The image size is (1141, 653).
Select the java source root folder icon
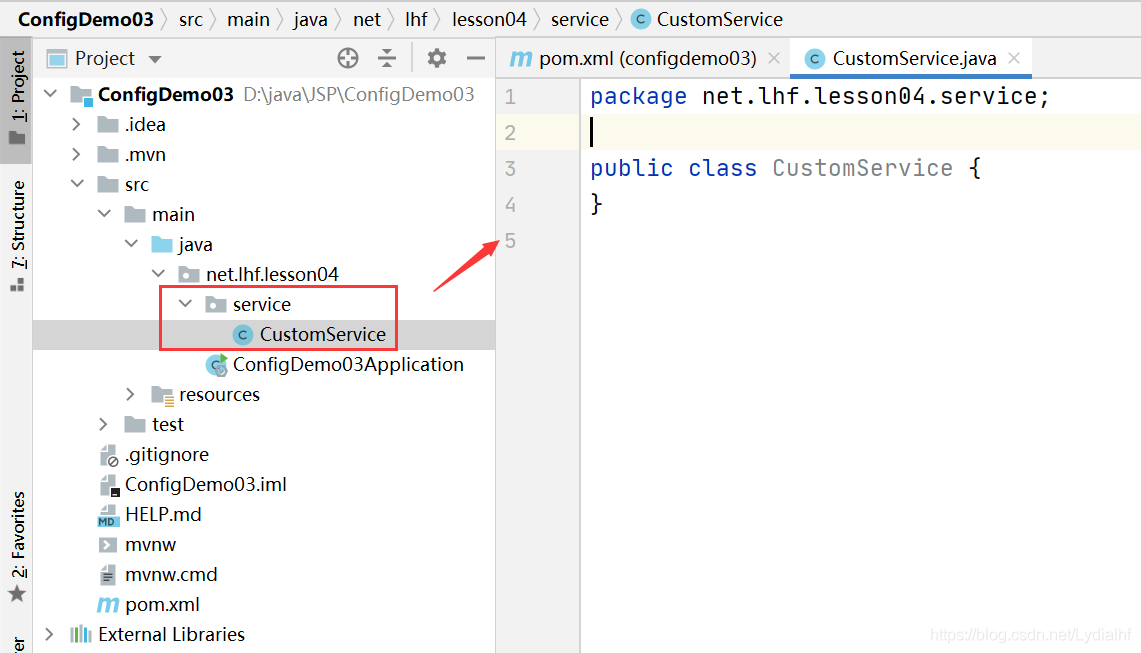click(162, 244)
